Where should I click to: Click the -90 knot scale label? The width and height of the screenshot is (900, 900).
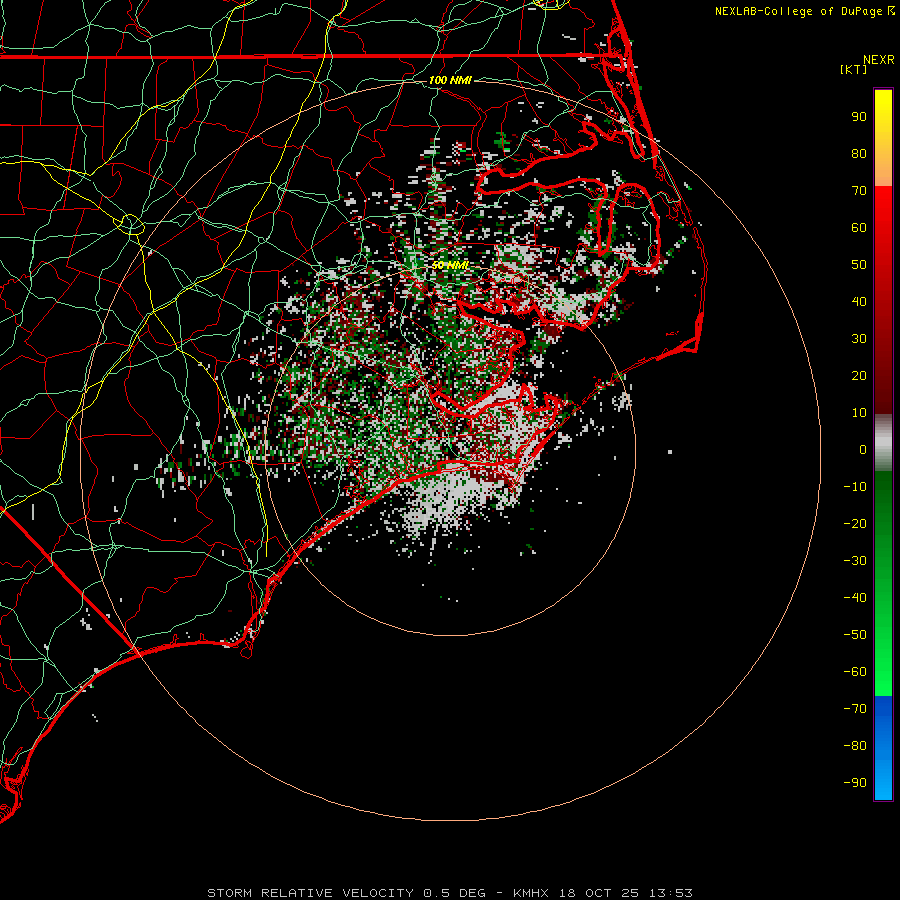click(x=855, y=783)
